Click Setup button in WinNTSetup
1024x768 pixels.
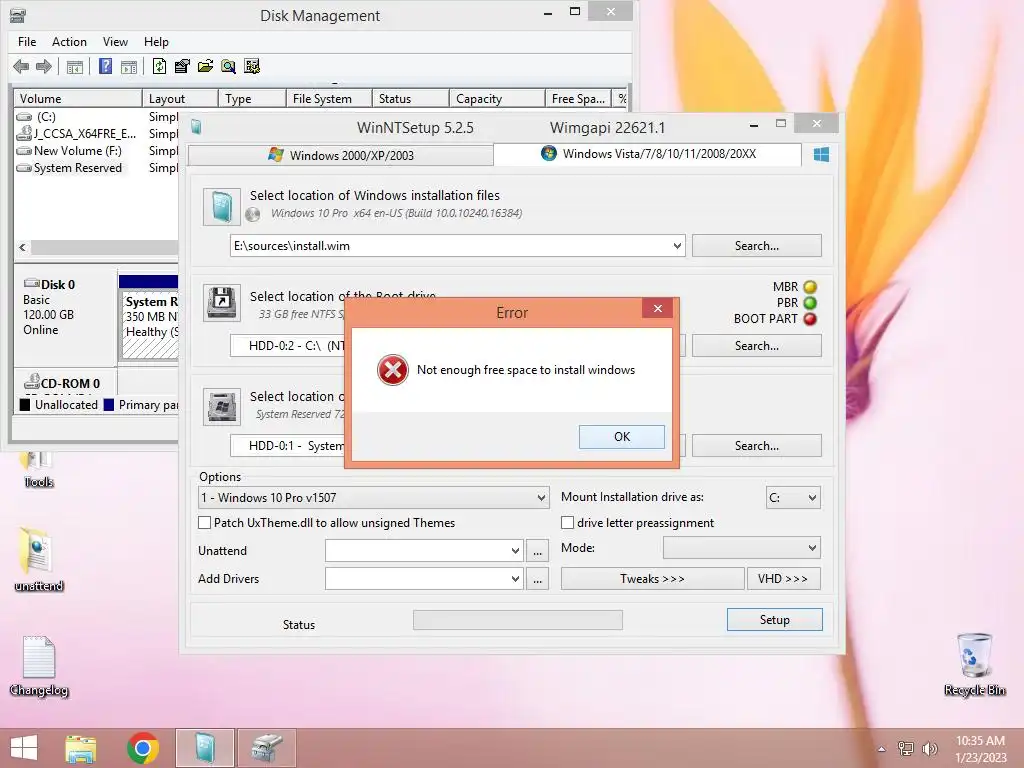point(775,620)
